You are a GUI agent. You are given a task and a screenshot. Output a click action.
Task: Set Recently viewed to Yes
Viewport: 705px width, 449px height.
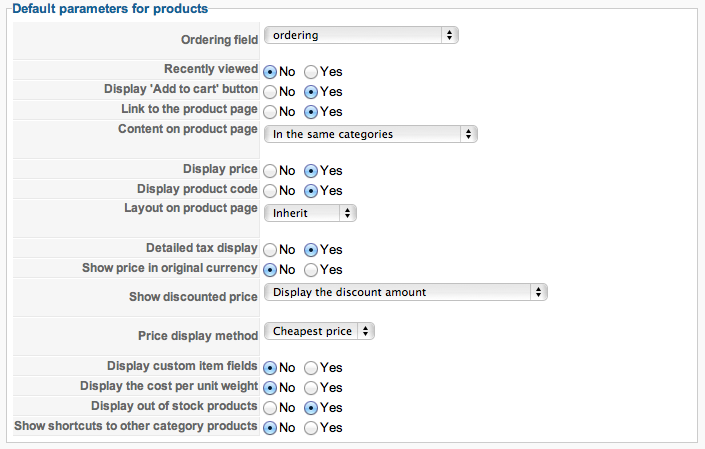coord(311,72)
